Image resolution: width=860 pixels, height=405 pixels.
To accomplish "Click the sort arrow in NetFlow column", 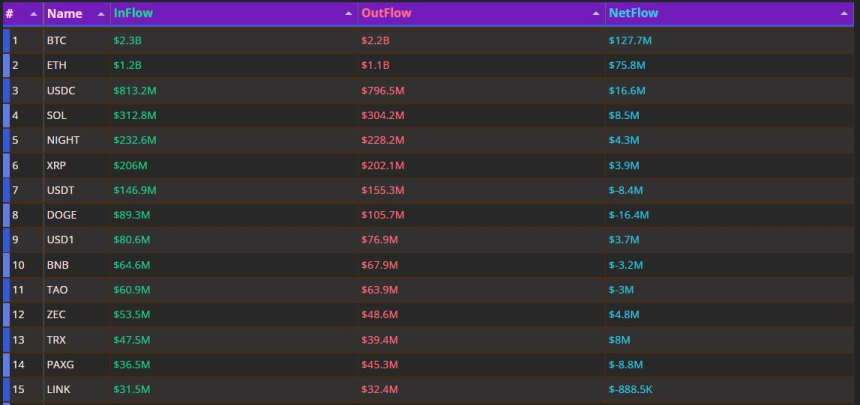I will pyautogui.click(x=845, y=15).
